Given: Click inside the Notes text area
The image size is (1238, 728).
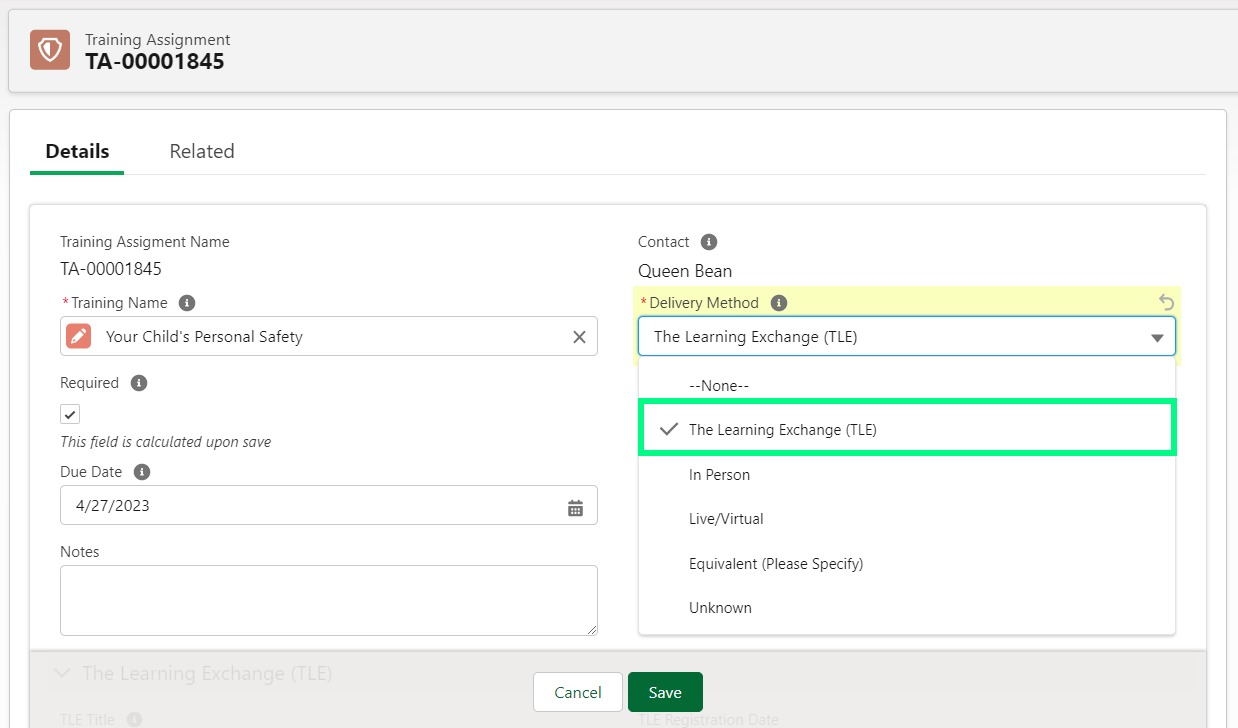Looking at the screenshot, I should (x=328, y=600).
